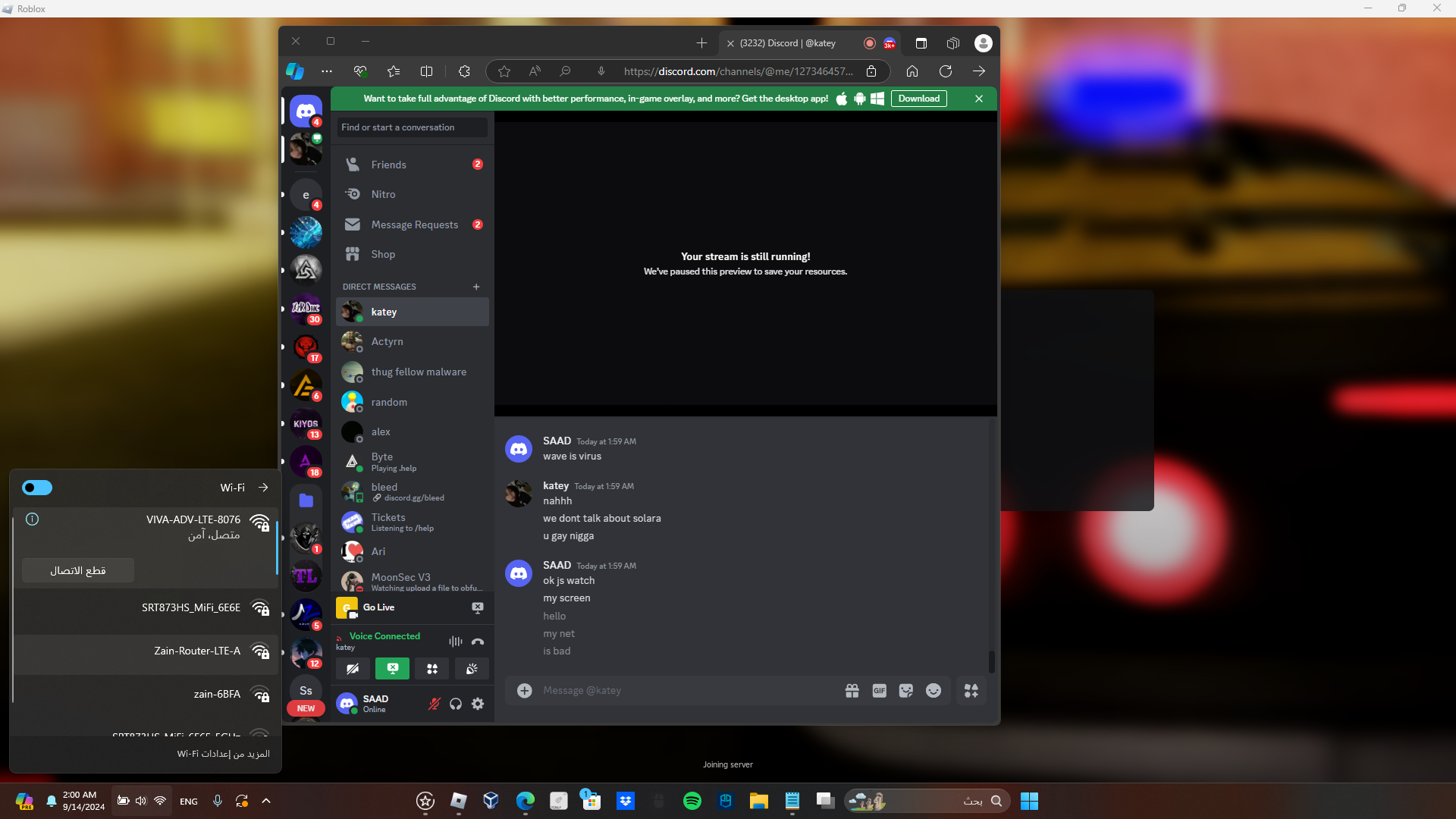Toggle noise suppression waveform icon

tap(456, 642)
